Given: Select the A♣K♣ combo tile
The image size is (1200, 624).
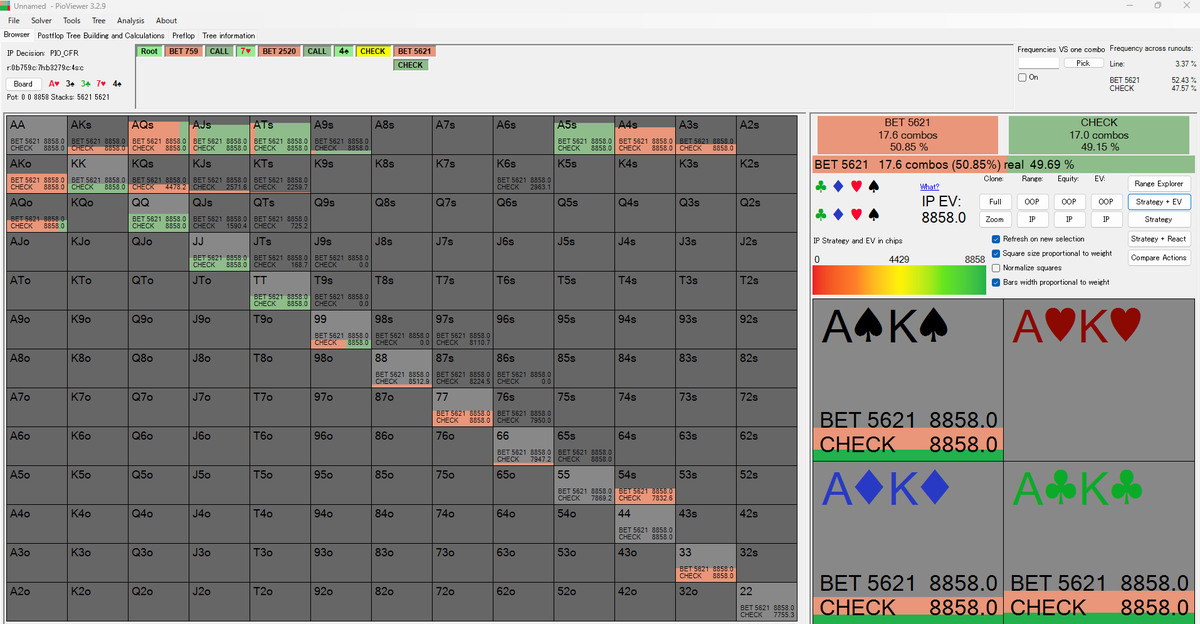Looking at the screenshot, I should [1100, 543].
